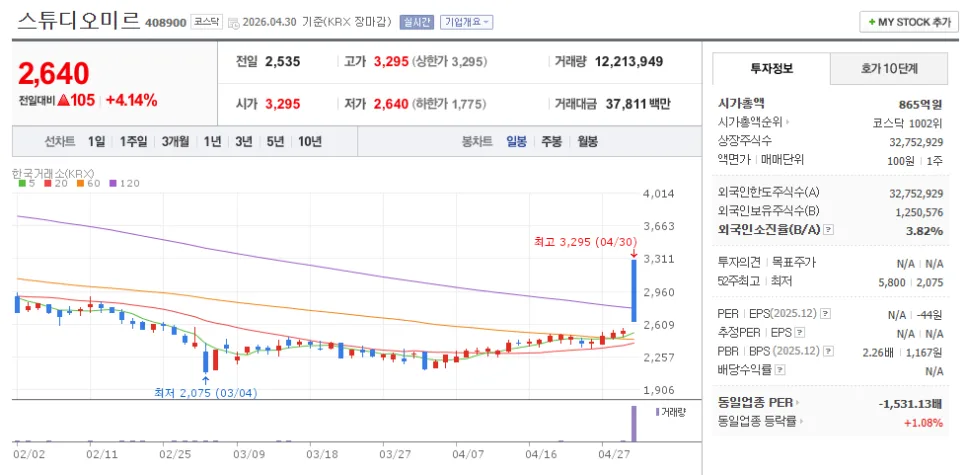Screen dimensions: 966x475
Task: Click the 시가총액 value 865억원
Action: tap(921, 104)
